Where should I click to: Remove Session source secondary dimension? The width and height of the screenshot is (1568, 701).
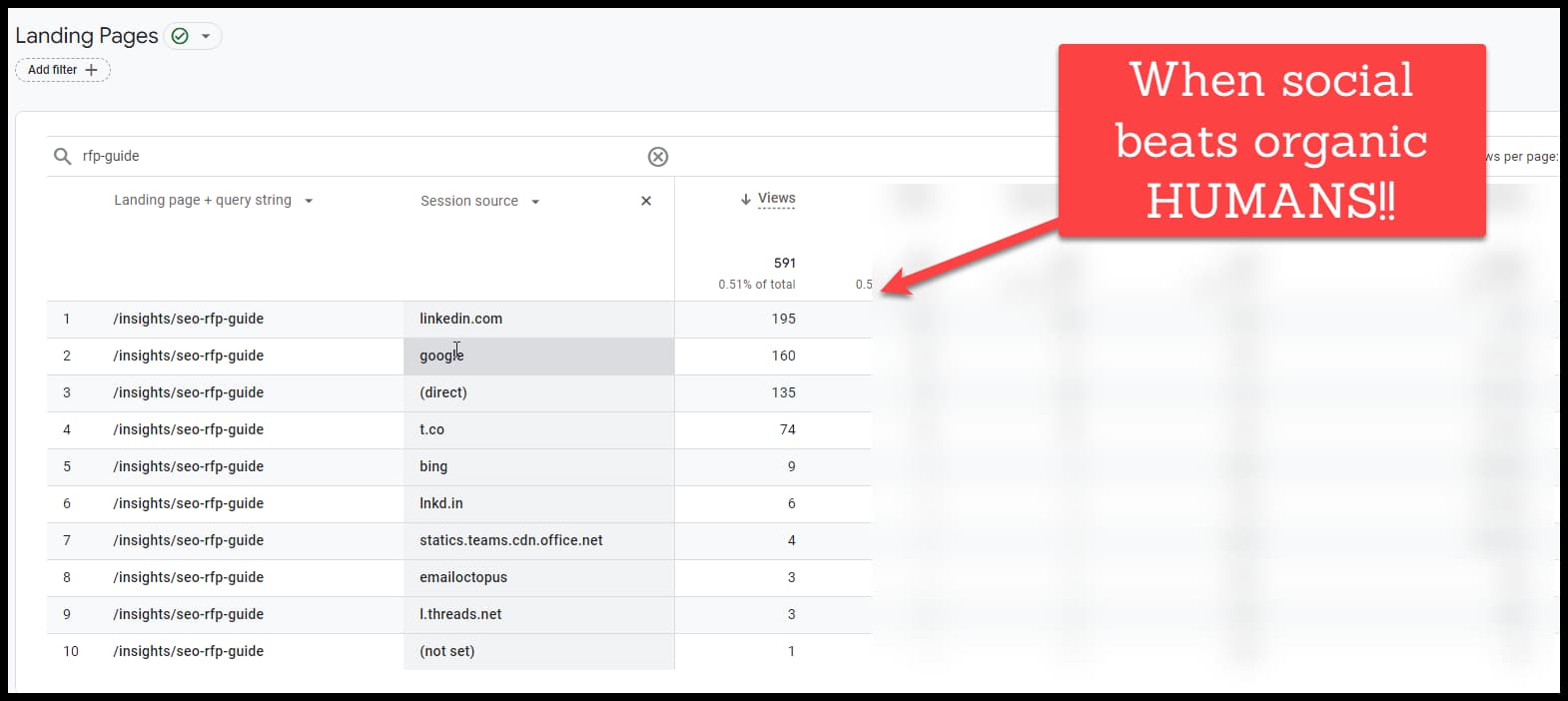pyautogui.click(x=646, y=201)
